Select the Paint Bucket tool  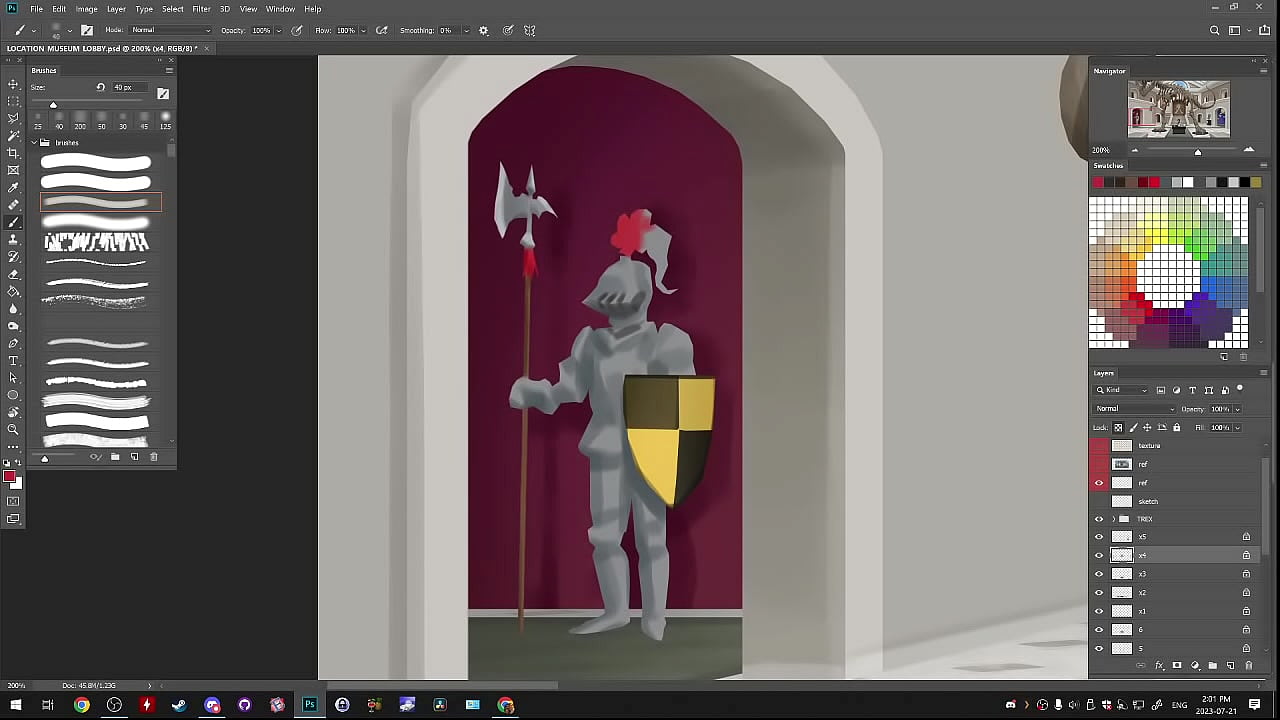click(x=13, y=291)
